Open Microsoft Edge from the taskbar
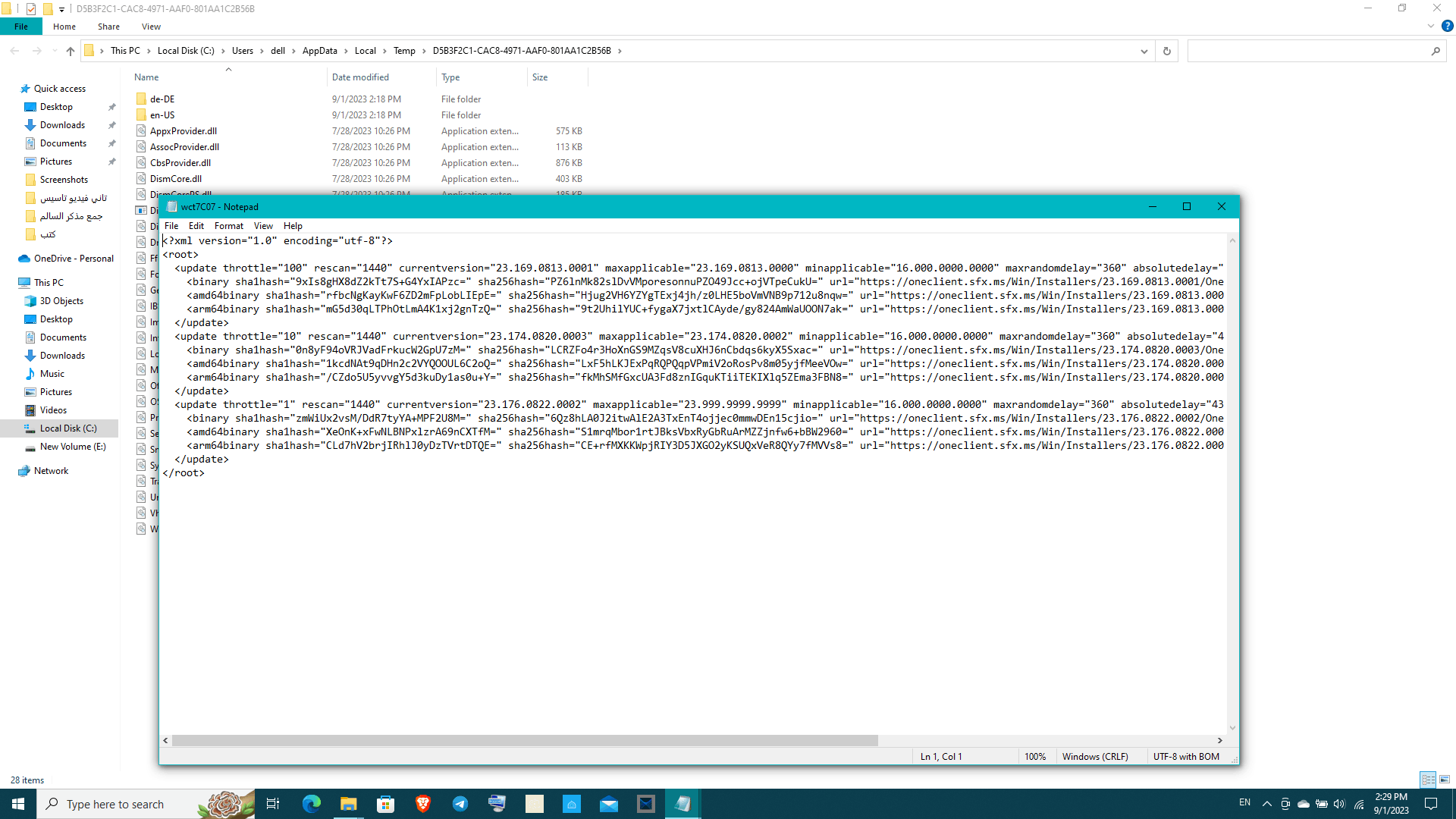Viewport: 1456px width, 819px height. click(311, 804)
